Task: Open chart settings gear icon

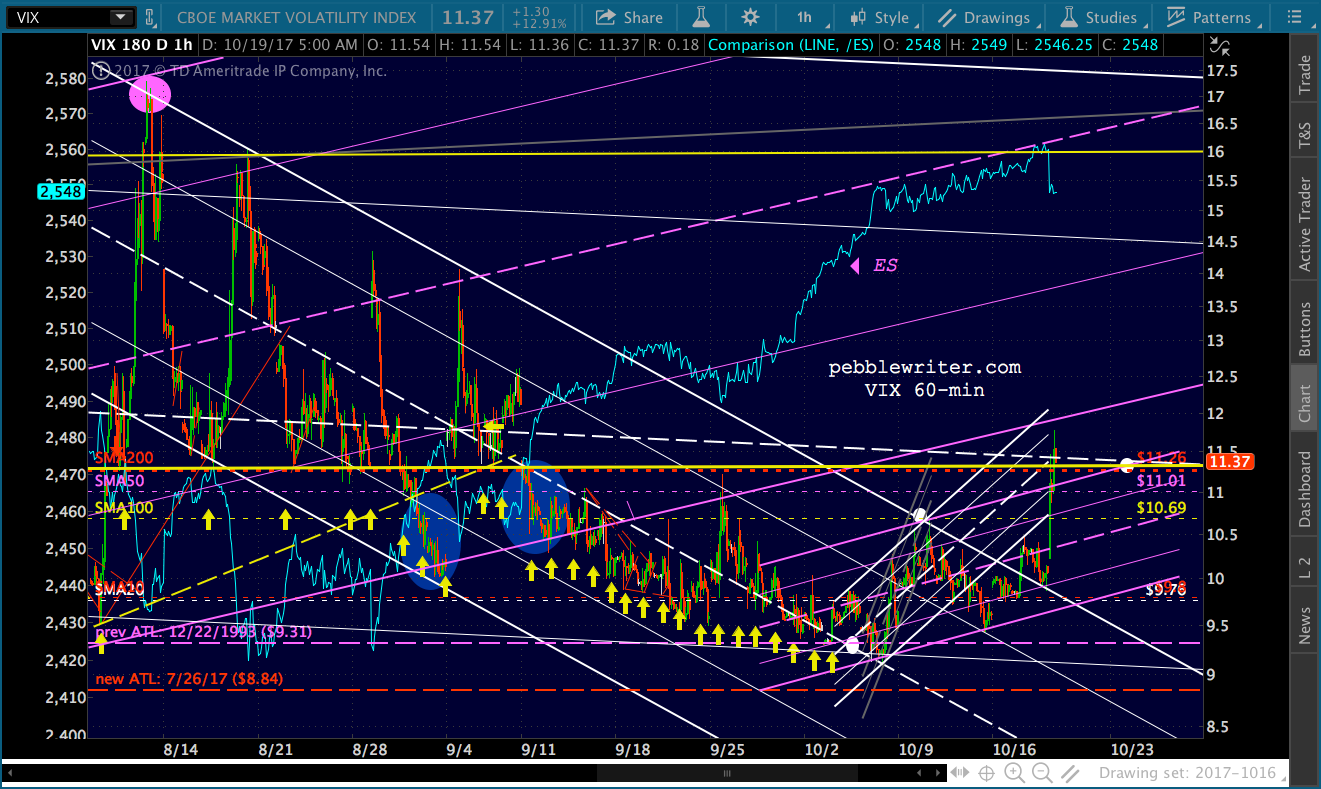Action: click(x=750, y=17)
